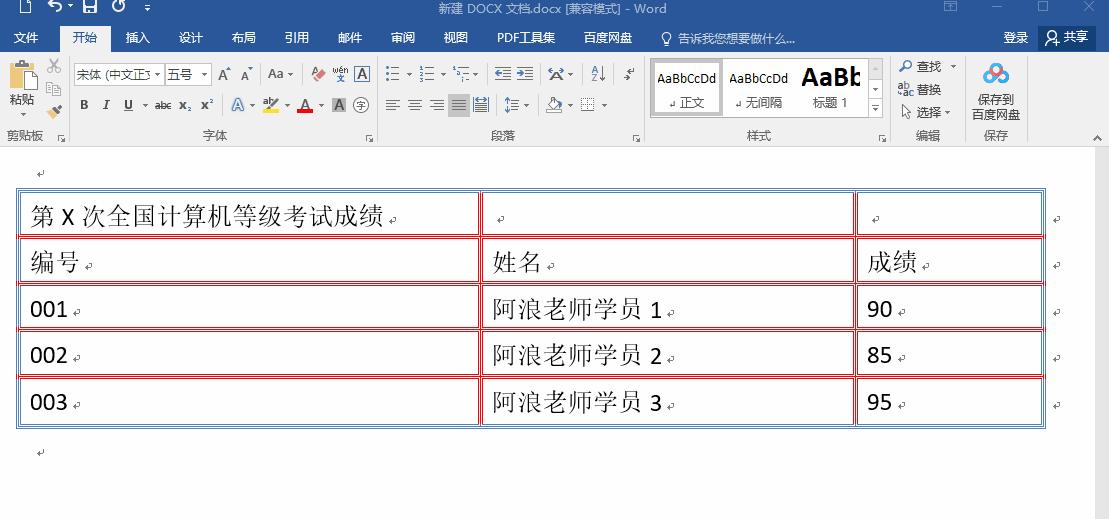
Task: Open the font size combo box
Action: pos(188,74)
